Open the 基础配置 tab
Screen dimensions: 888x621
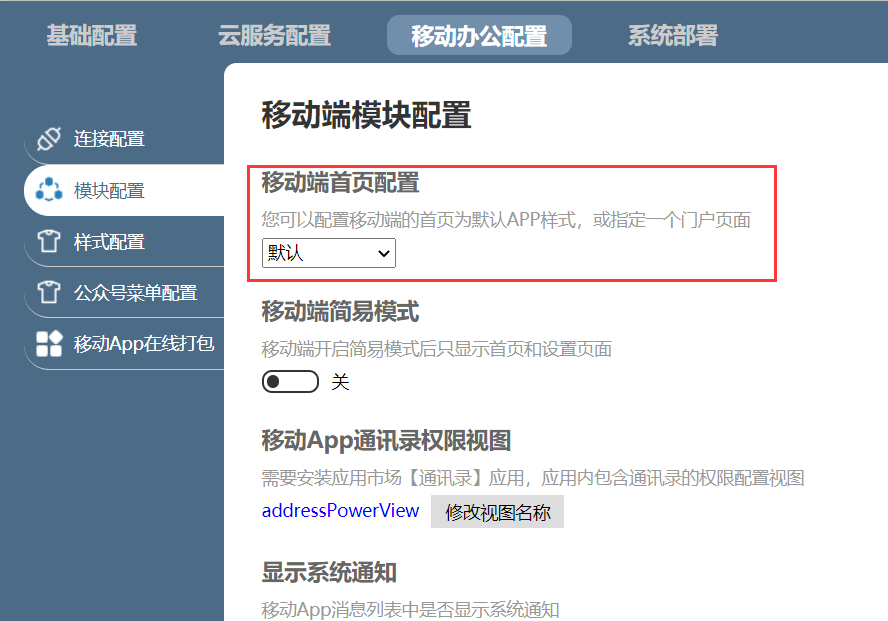pyautogui.click(x=92, y=35)
